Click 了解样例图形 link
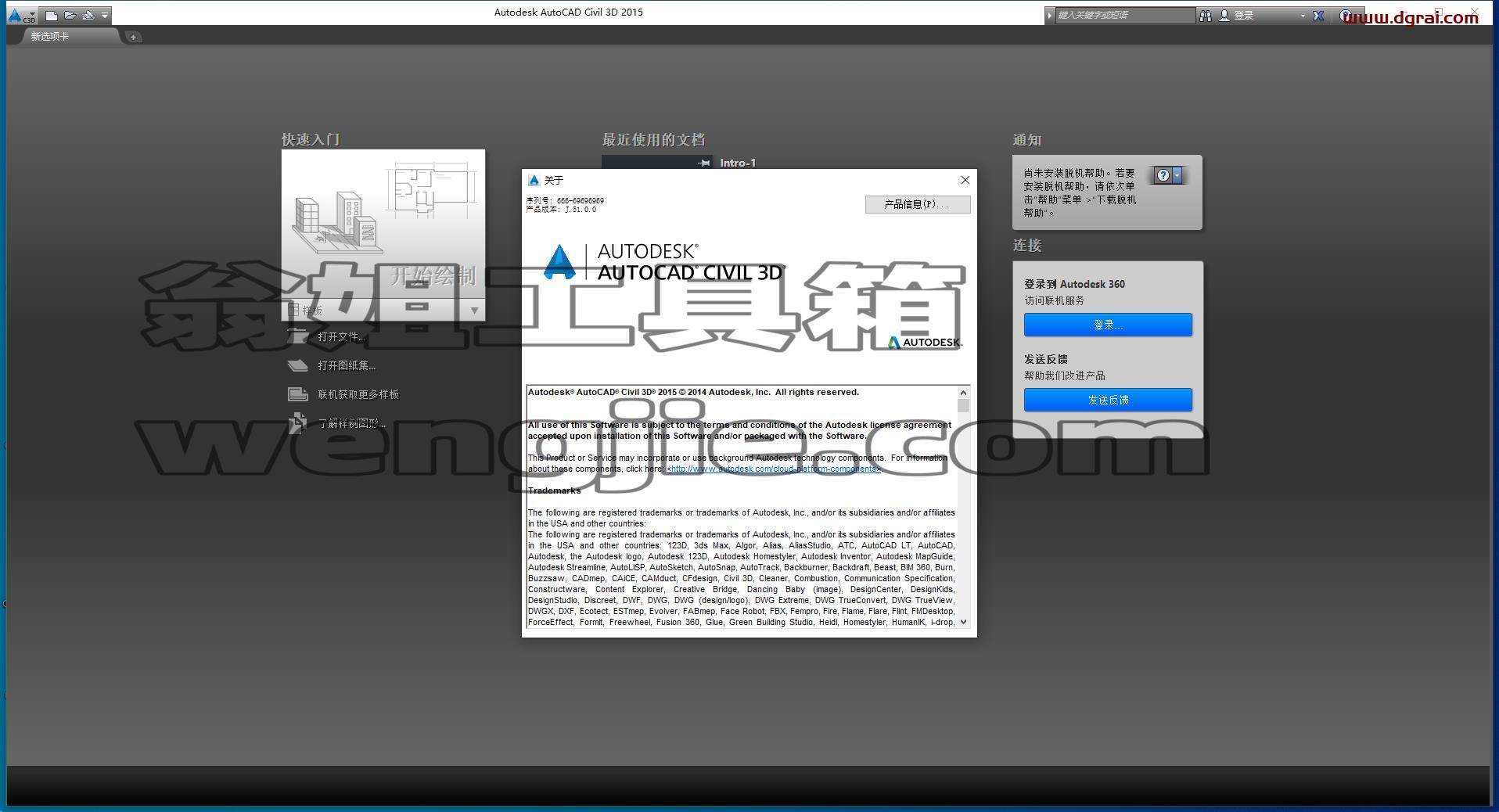 click(x=351, y=423)
